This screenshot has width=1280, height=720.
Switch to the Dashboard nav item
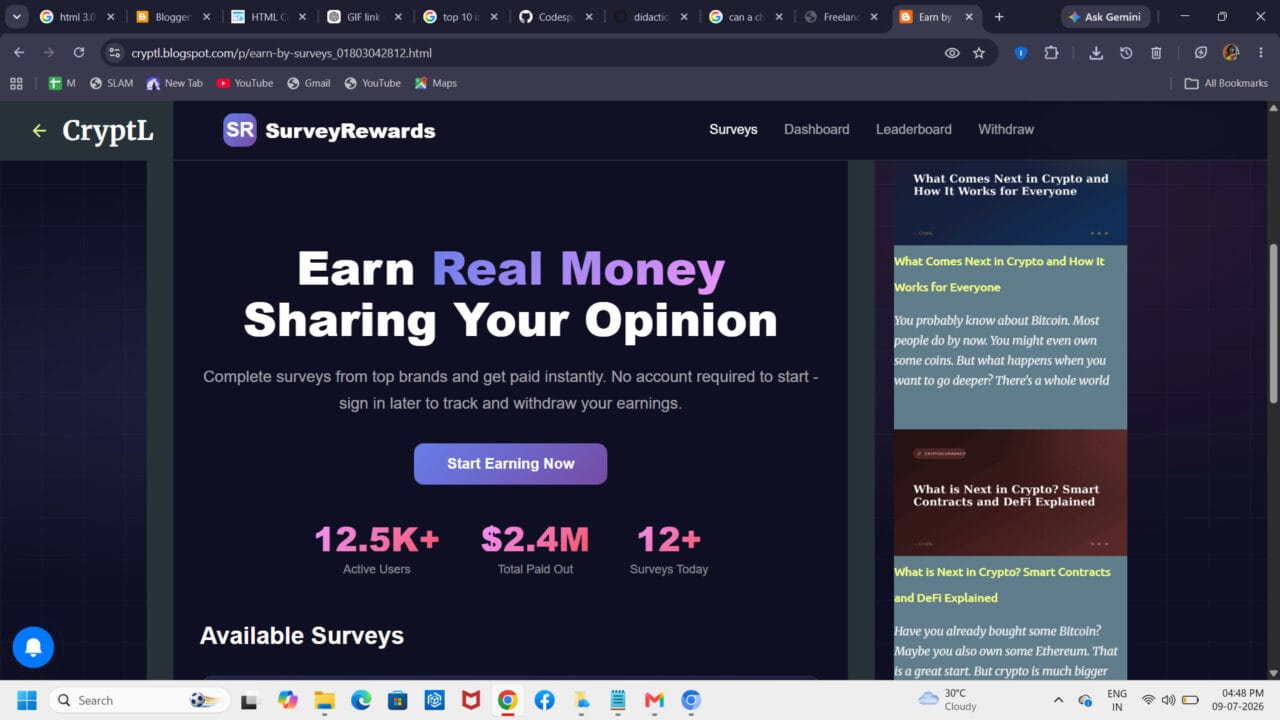[x=816, y=129]
